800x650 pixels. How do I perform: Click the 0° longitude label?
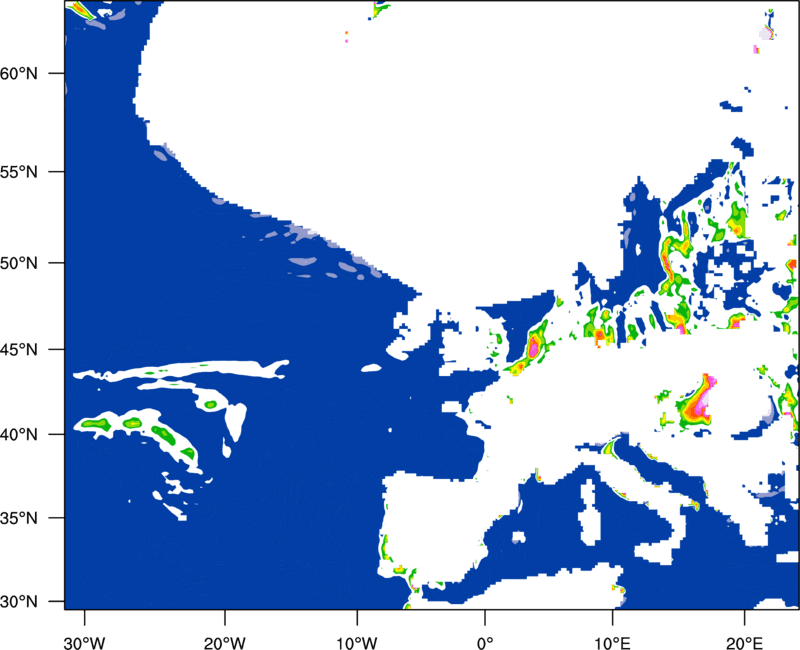pyautogui.click(x=485, y=643)
